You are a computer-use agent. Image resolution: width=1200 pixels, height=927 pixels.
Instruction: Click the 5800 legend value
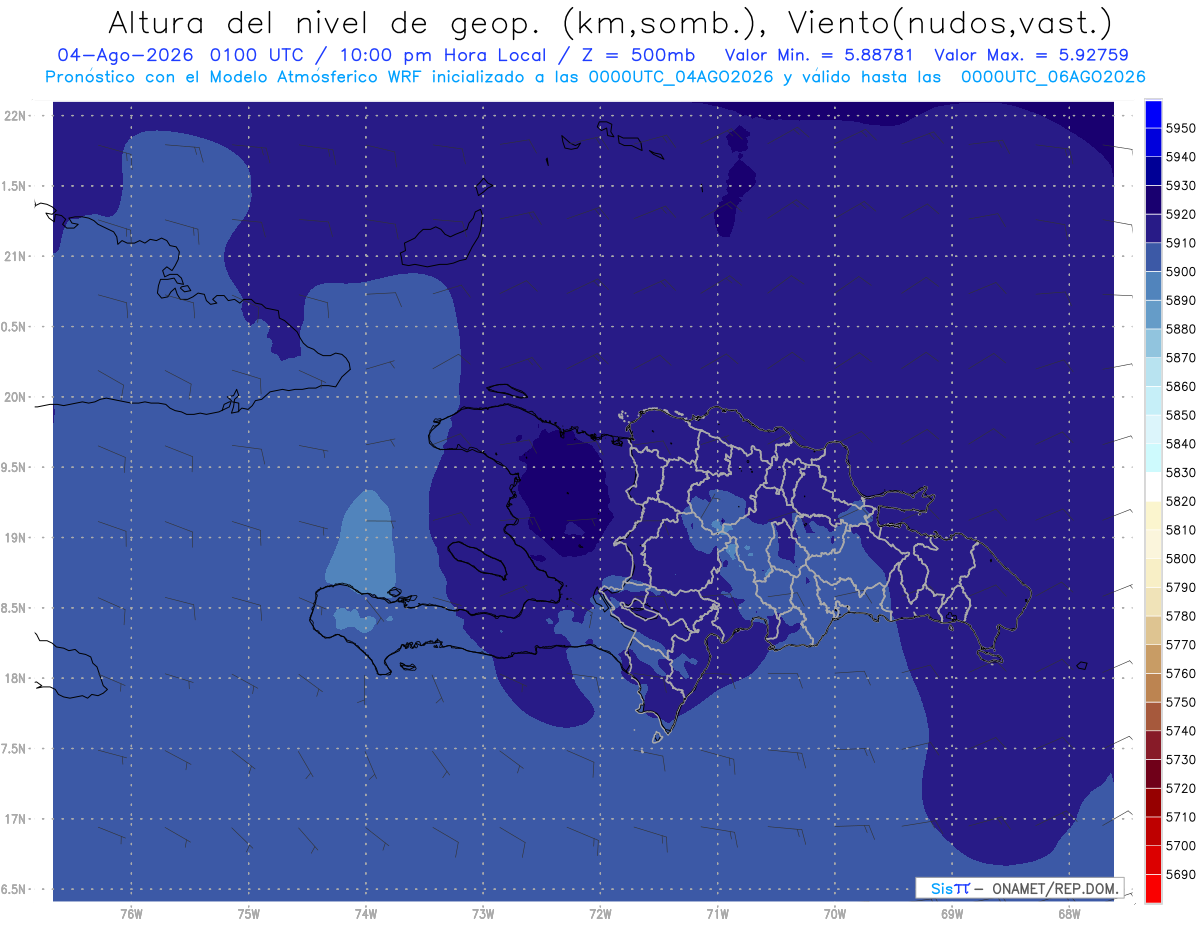[x=1181, y=558]
